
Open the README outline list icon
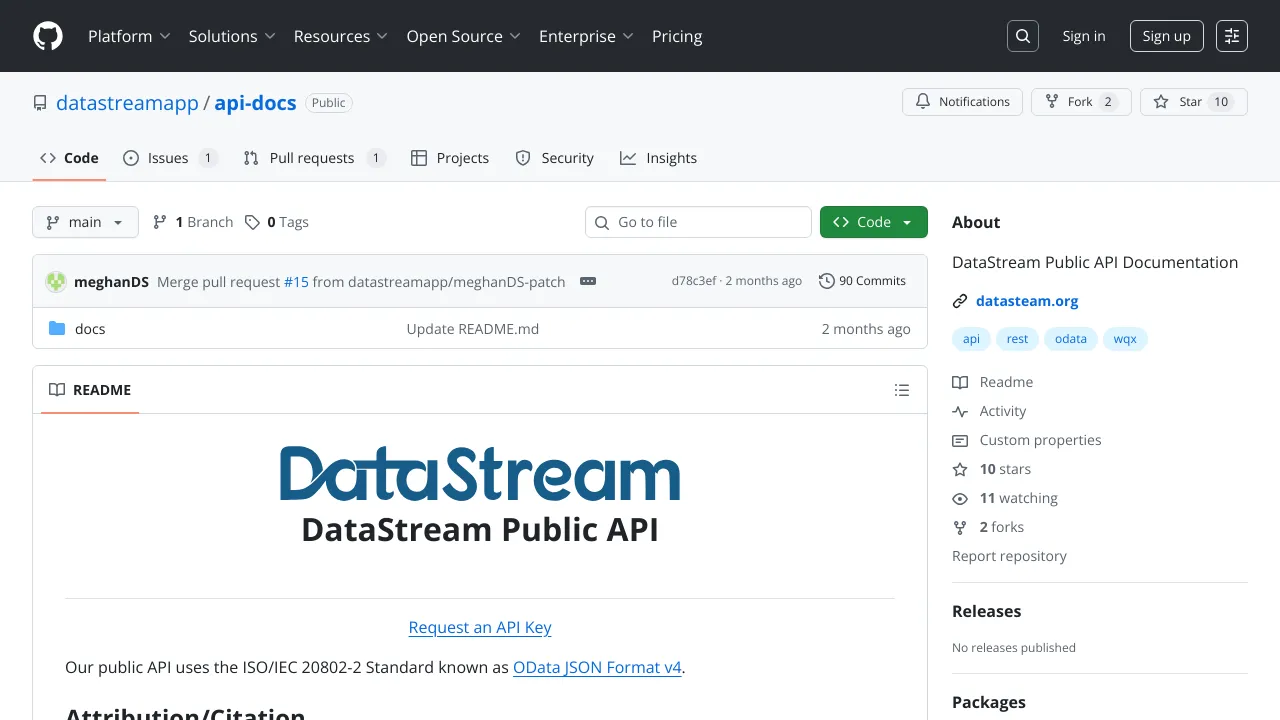pos(902,390)
